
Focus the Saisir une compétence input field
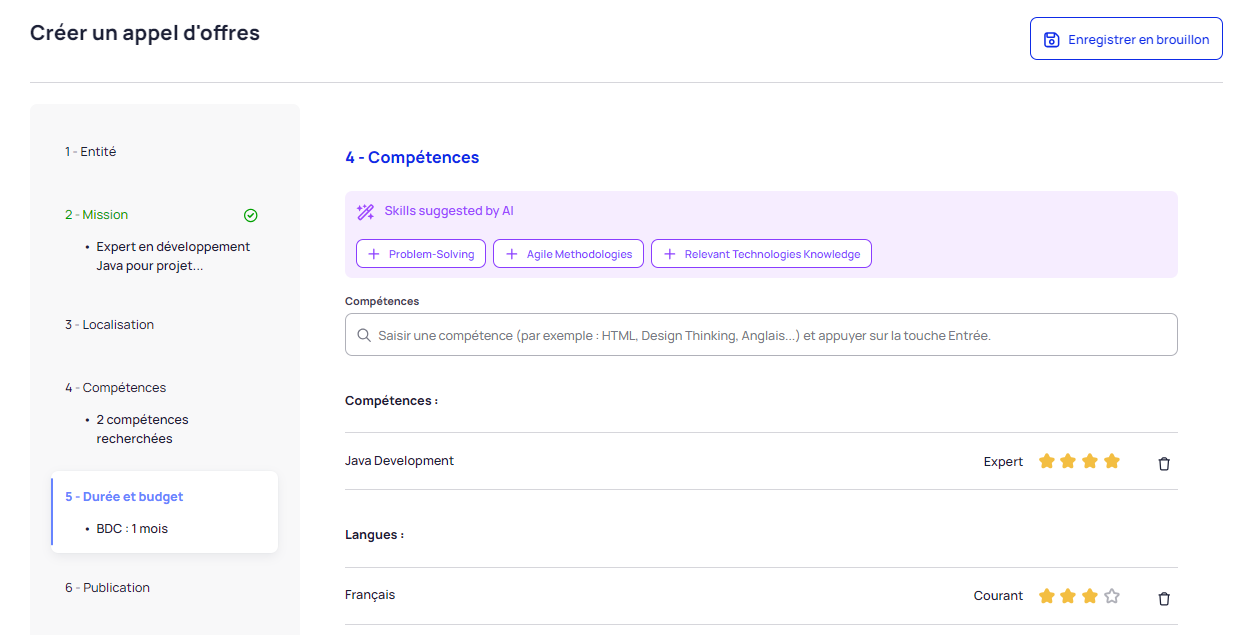tap(761, 335)
